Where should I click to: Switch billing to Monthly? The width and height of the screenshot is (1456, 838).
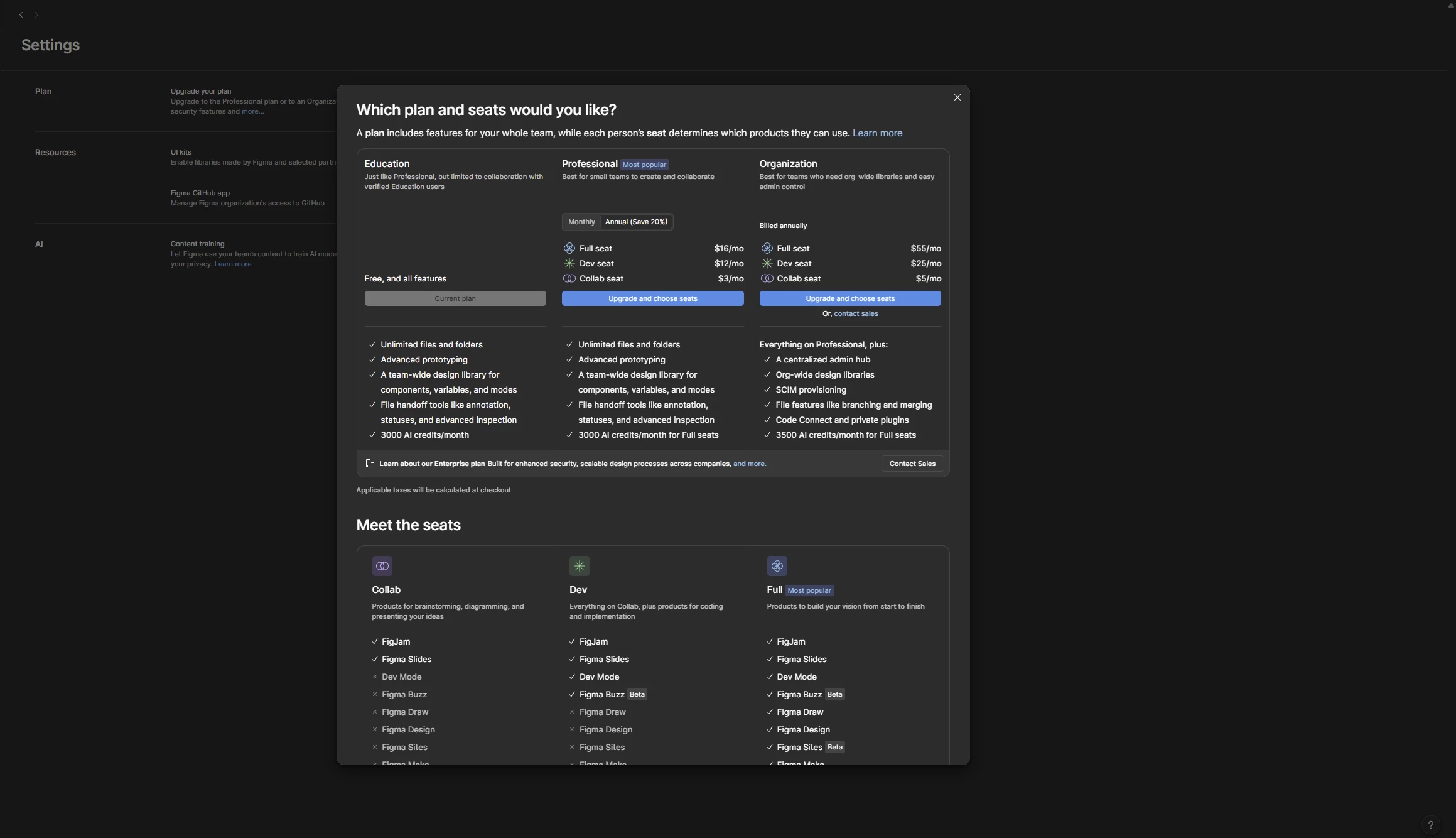pos(581,221)
